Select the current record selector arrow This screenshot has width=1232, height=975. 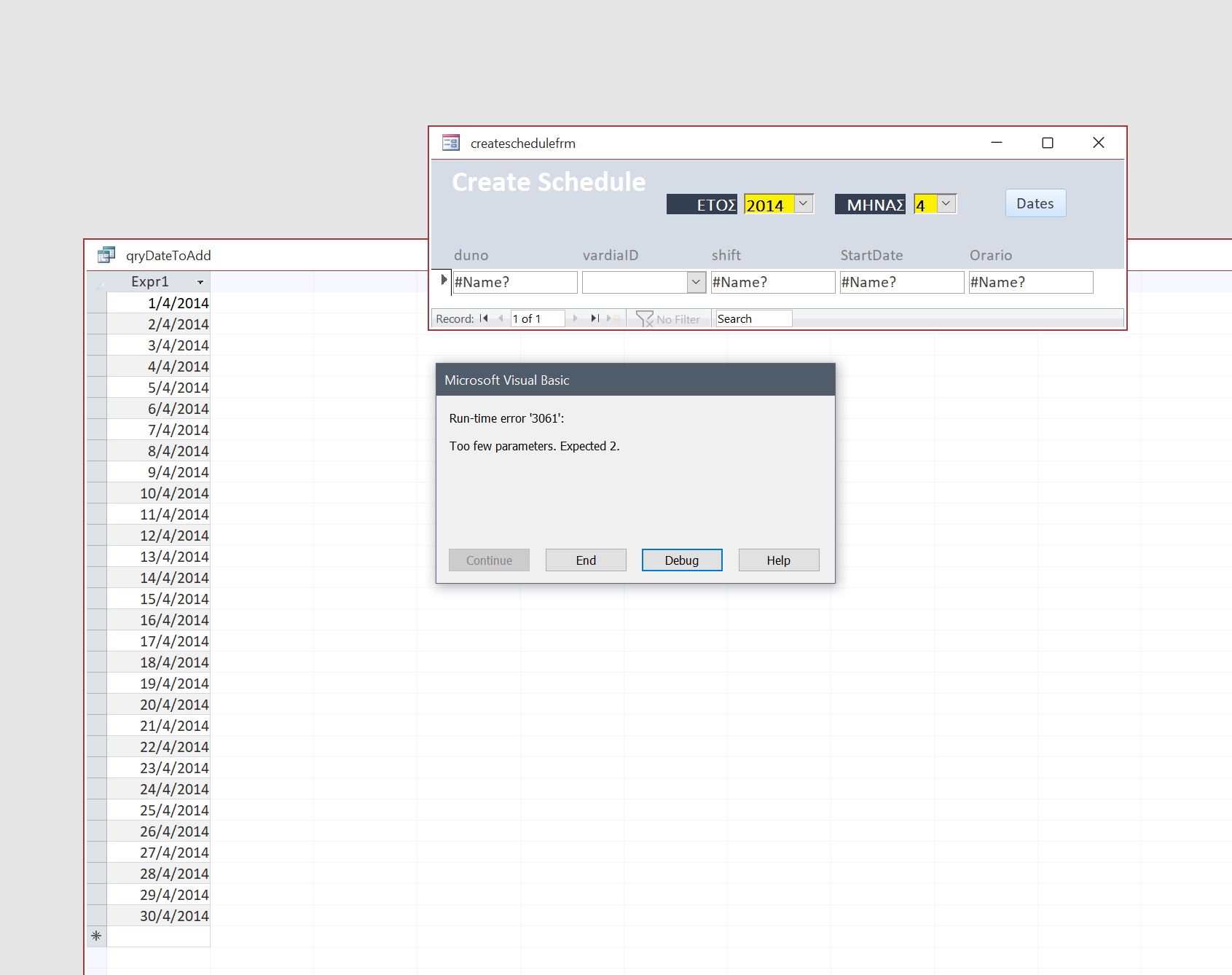[x=444, y=281]
